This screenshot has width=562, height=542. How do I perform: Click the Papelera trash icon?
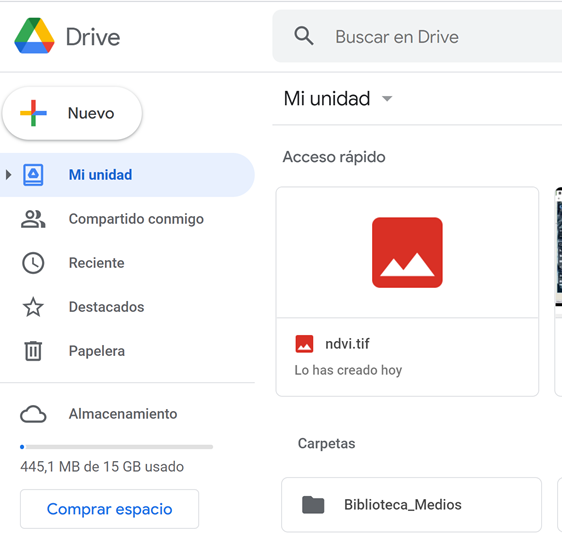tap(33, 351)
